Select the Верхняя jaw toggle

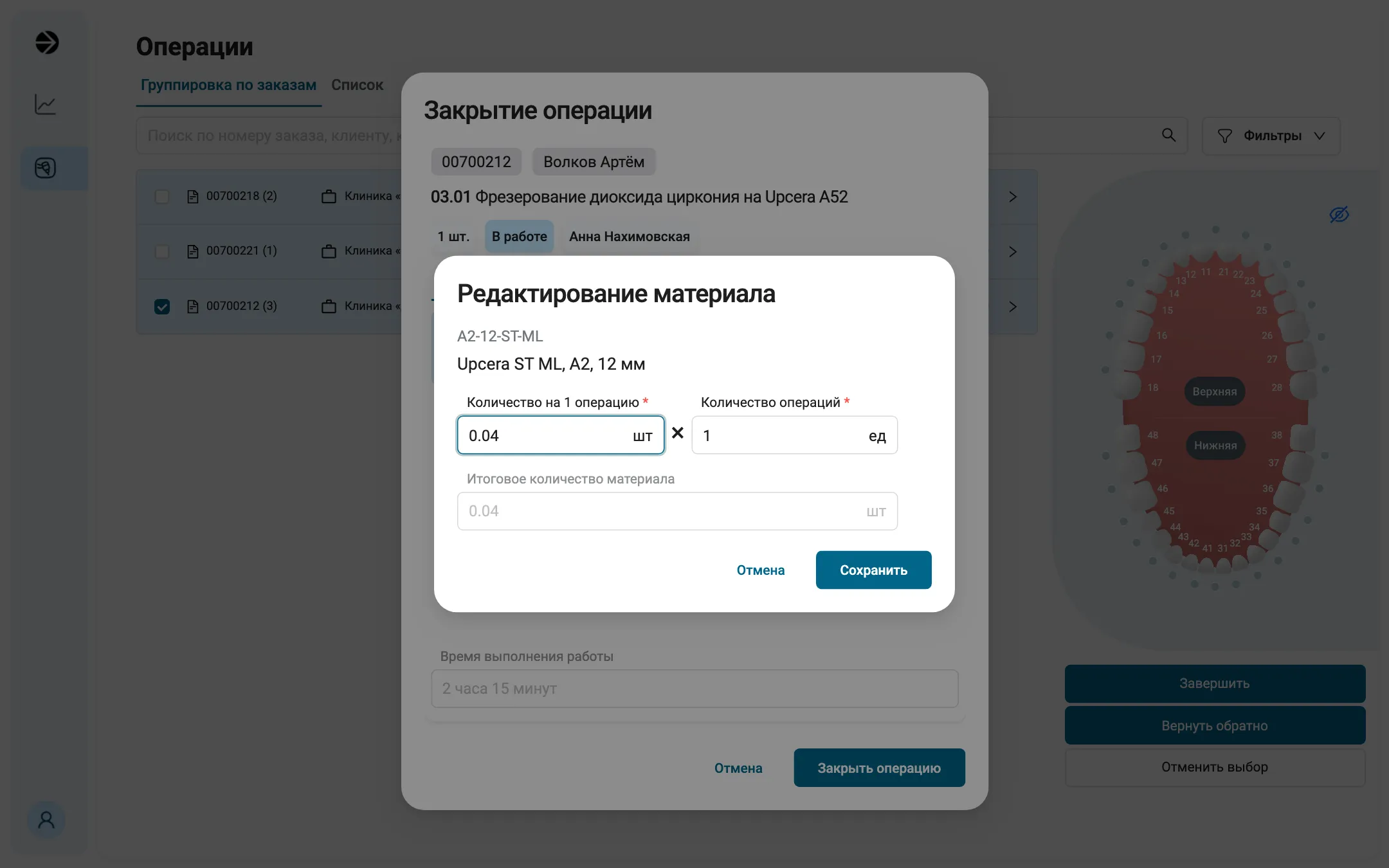pyautogui.click(x=1215, y=392)
